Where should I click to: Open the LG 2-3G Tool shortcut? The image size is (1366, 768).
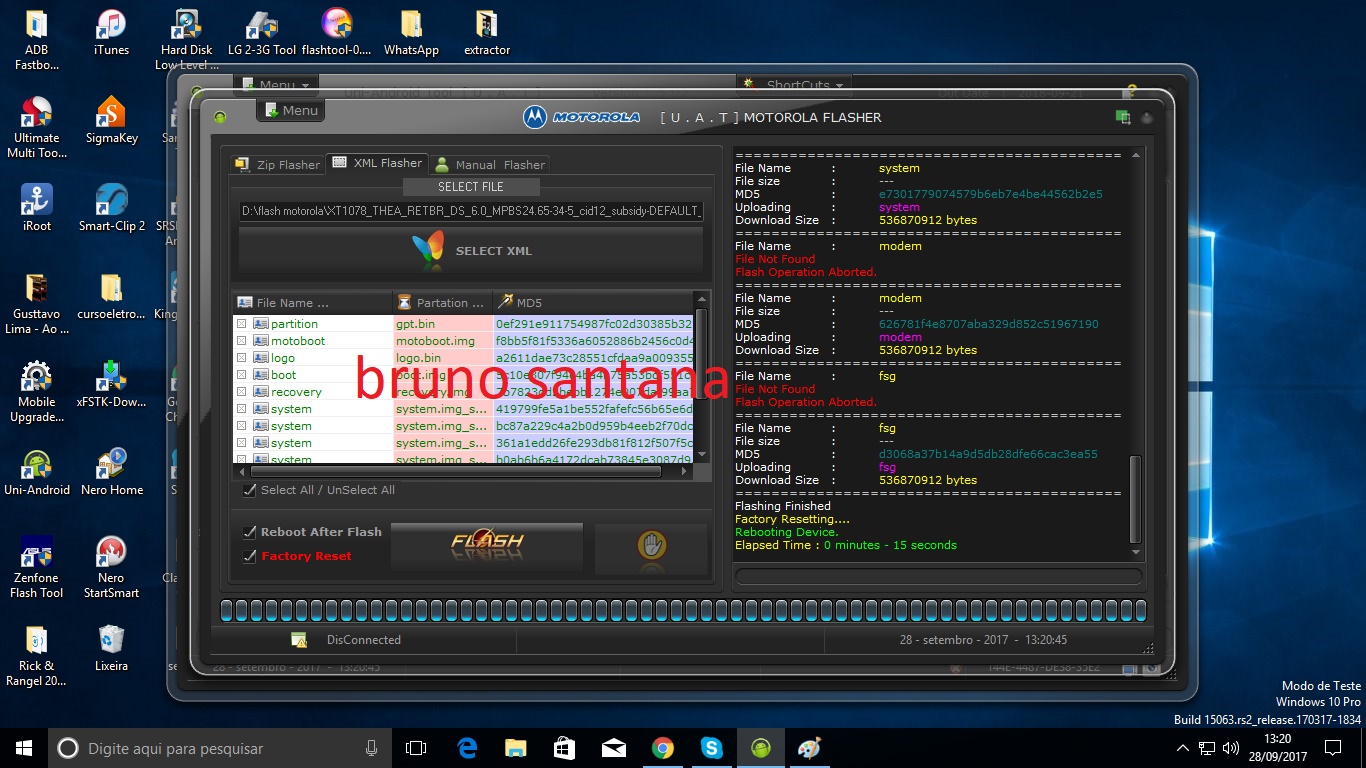[x=262, y=33]
